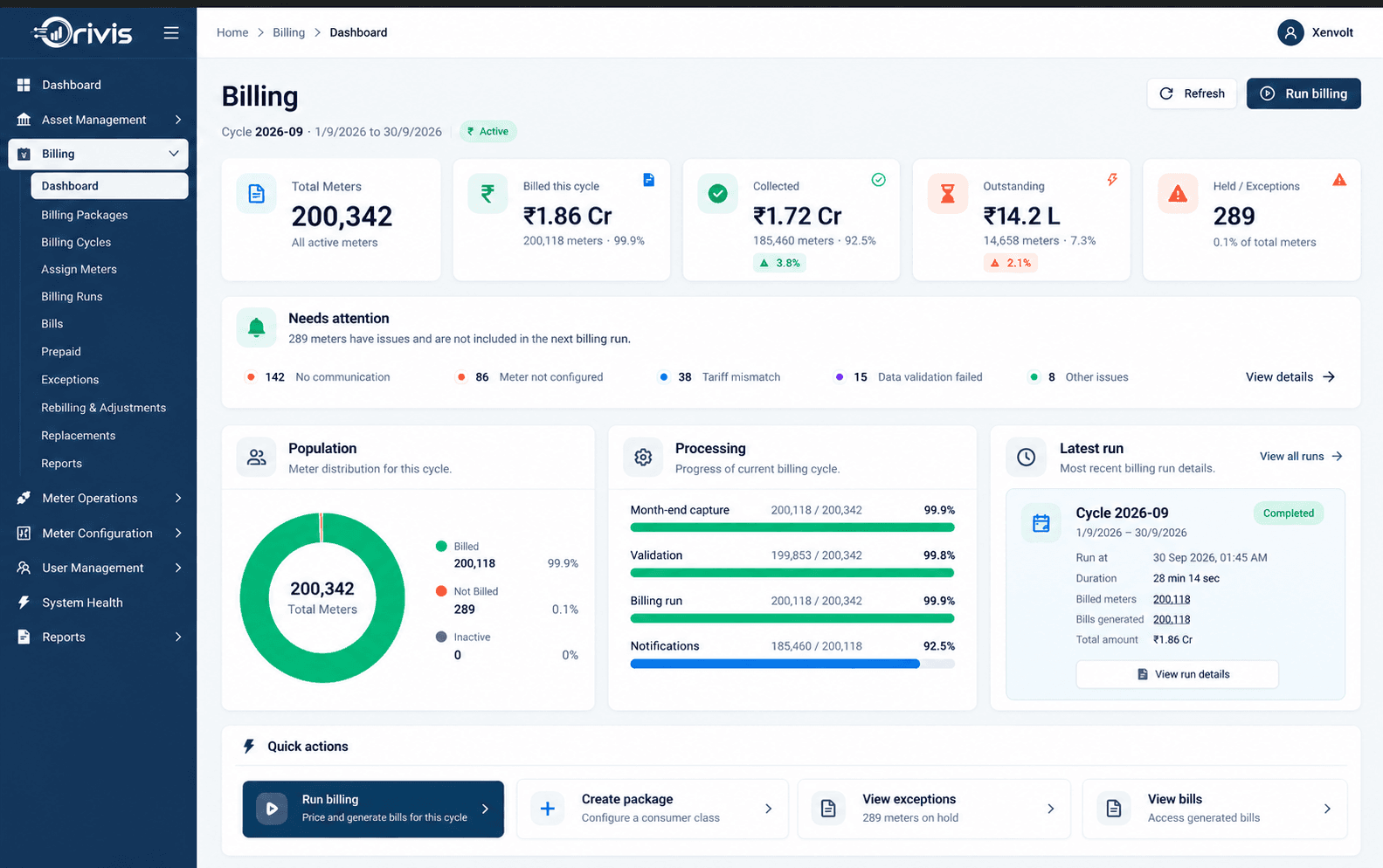Collapse sidebar with hamburger menu icon
This screenshot has width=1383, height=868.
tap(171, 32)
